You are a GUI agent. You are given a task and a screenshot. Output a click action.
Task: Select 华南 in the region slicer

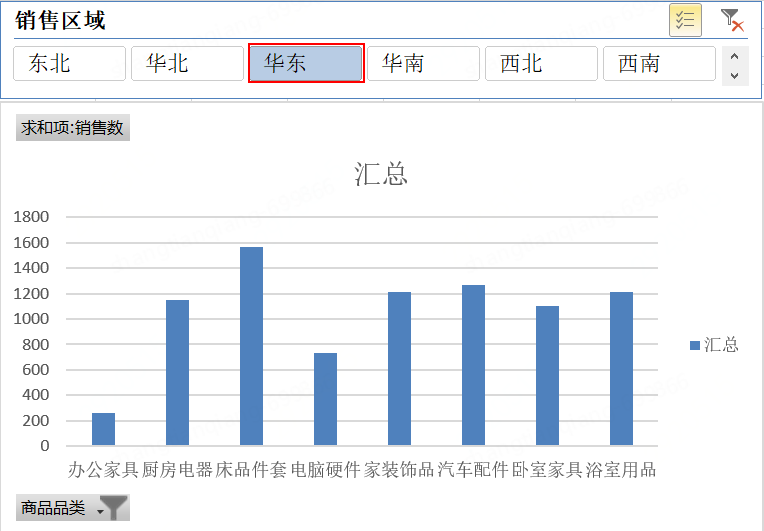[x=423, y=63]
